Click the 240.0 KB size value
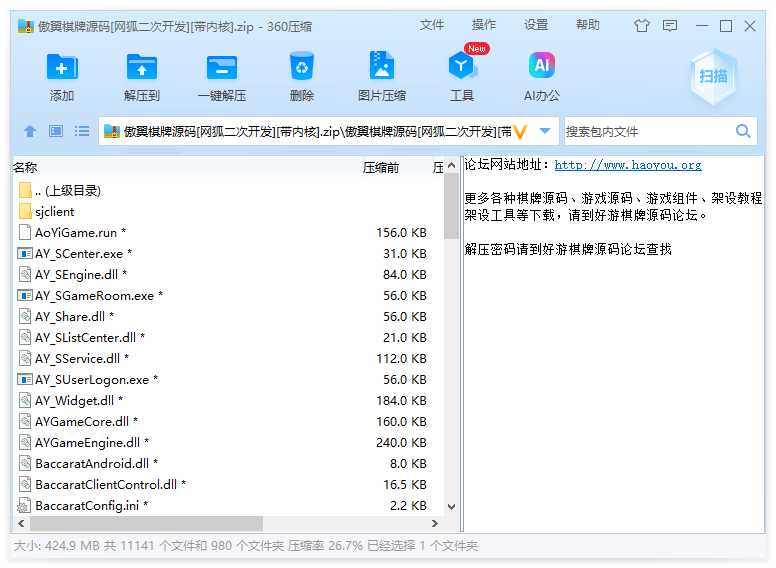Image resolution: width=776 pixels, height=568 pixels. [401, 442]
